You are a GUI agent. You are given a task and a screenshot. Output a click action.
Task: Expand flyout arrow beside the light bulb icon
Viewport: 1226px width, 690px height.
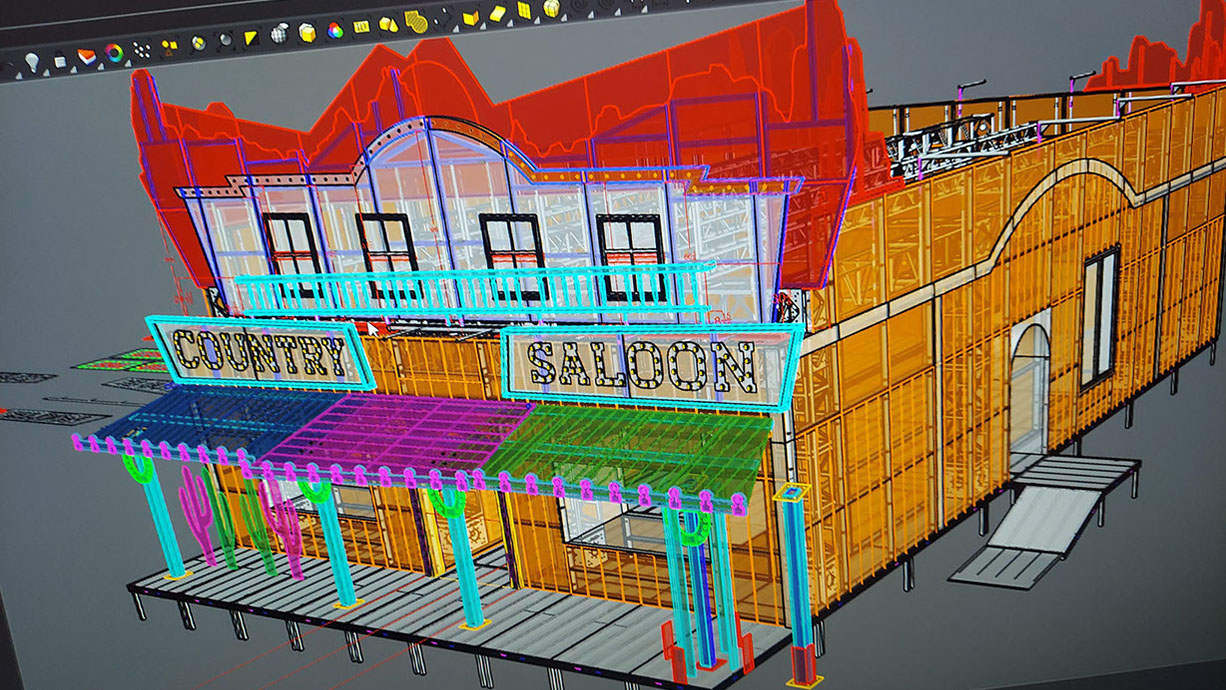tap(46, 72)
